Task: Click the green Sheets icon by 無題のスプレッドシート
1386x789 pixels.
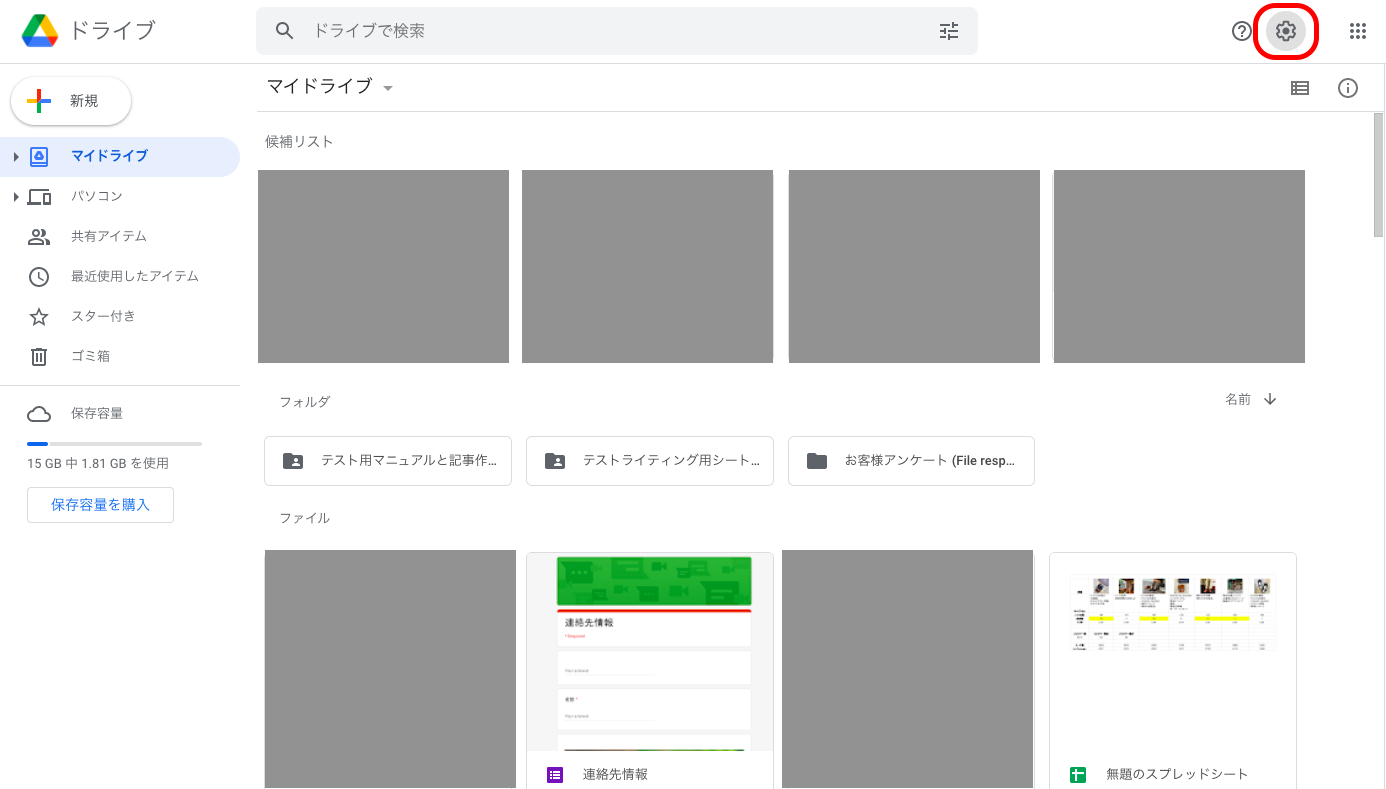Action: point(1078,774)
